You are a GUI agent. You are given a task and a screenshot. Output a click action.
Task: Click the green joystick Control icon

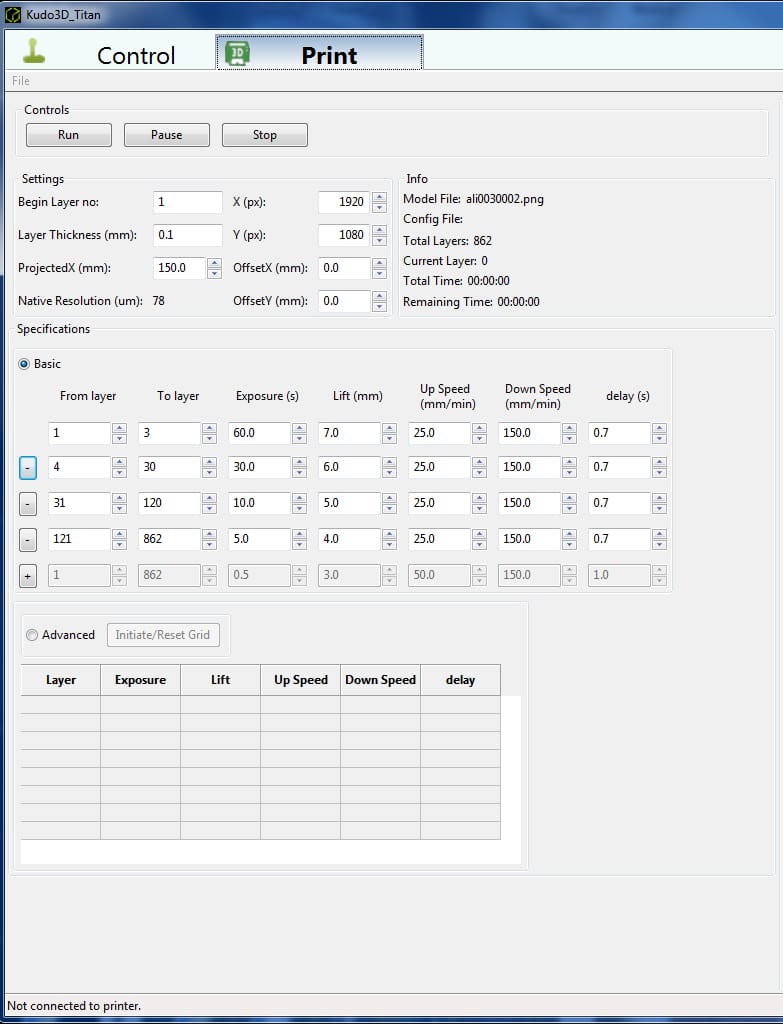click(x=35, y=52)
